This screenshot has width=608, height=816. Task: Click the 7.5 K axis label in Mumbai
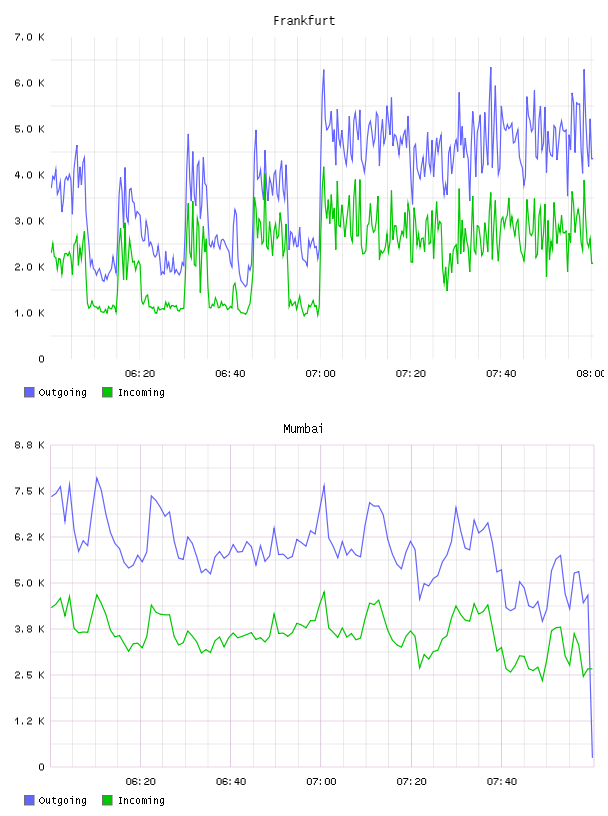pos(30,491)
